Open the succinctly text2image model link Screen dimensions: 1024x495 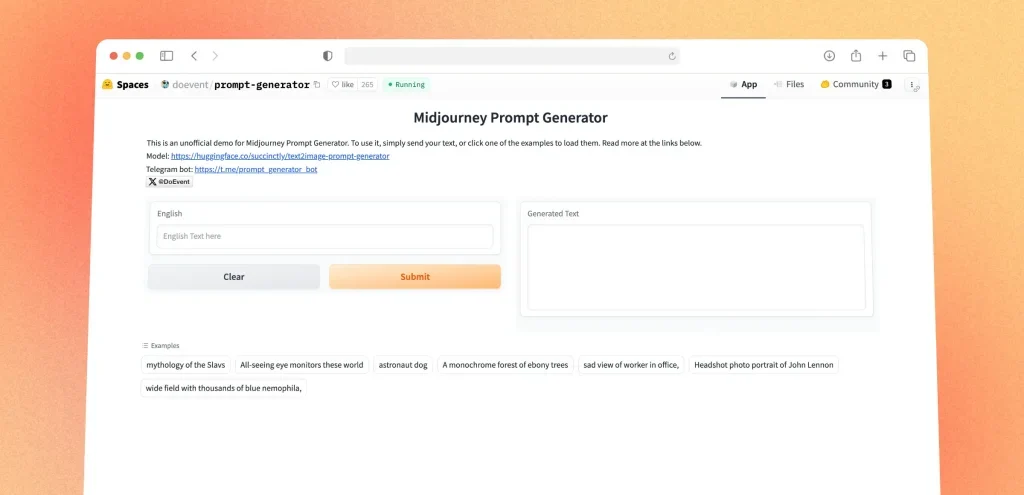pos(280,156)
